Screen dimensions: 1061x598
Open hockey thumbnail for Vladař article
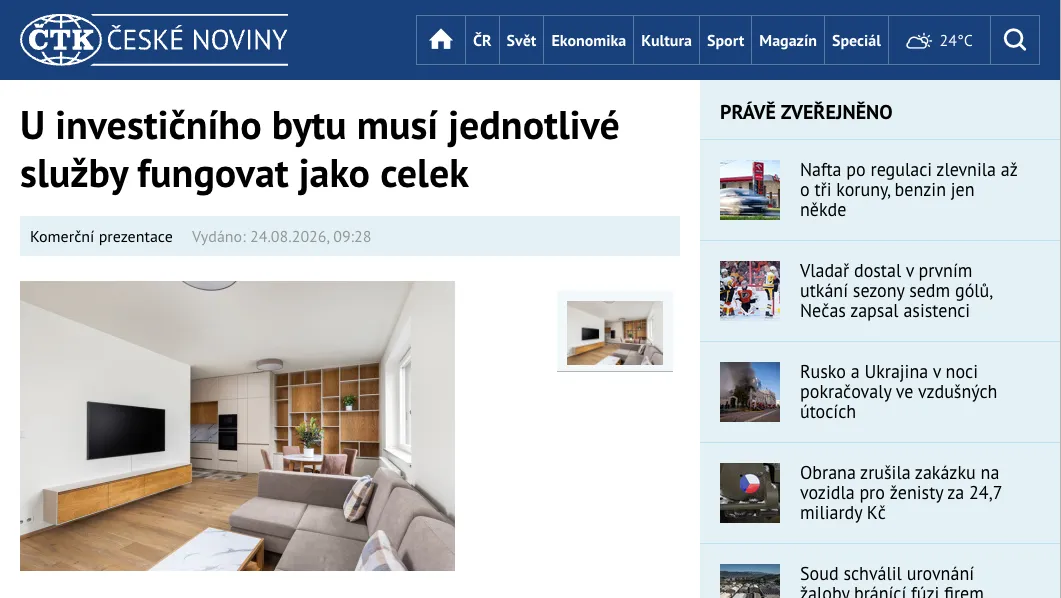click(750, 291)
